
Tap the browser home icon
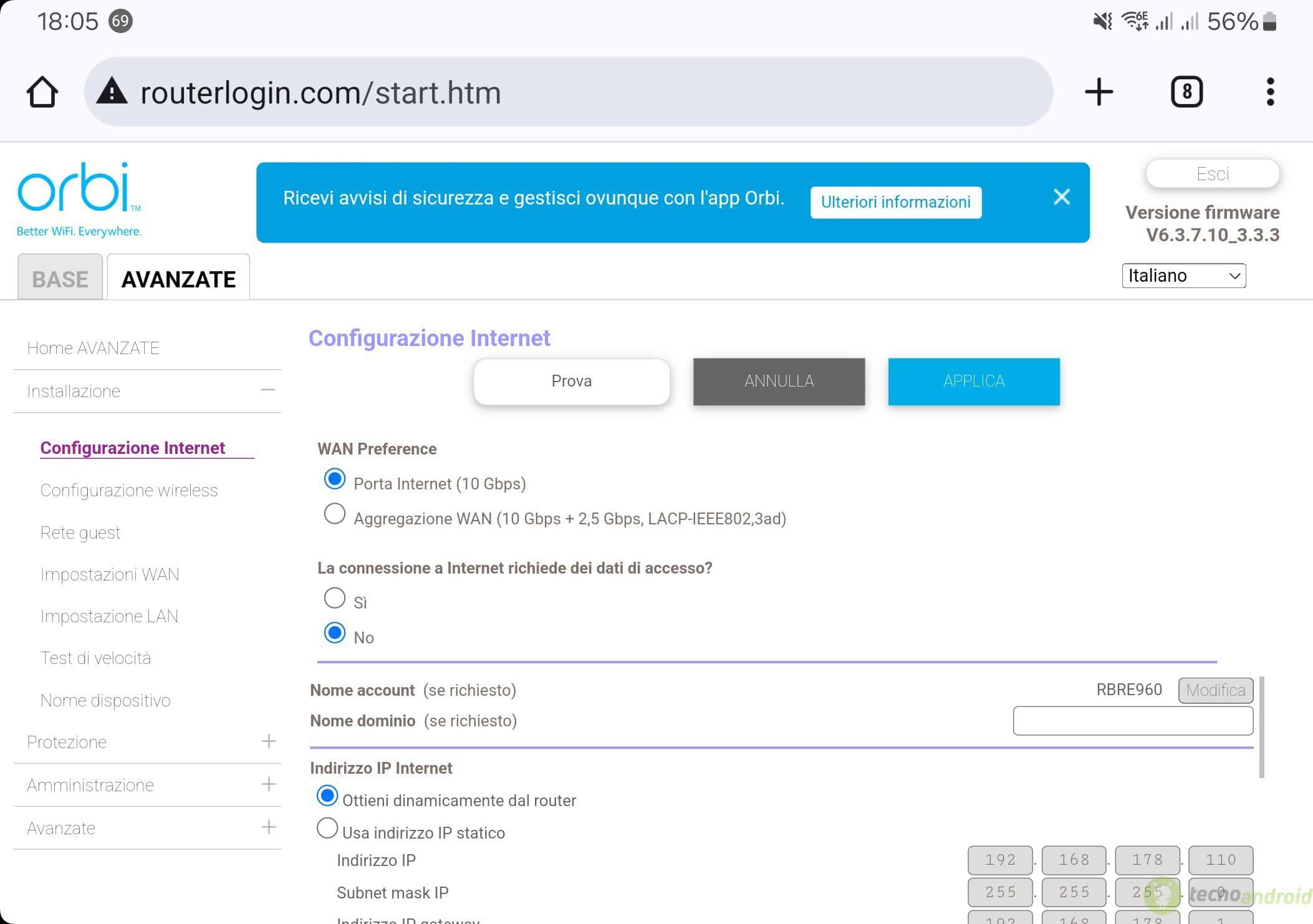42,92
